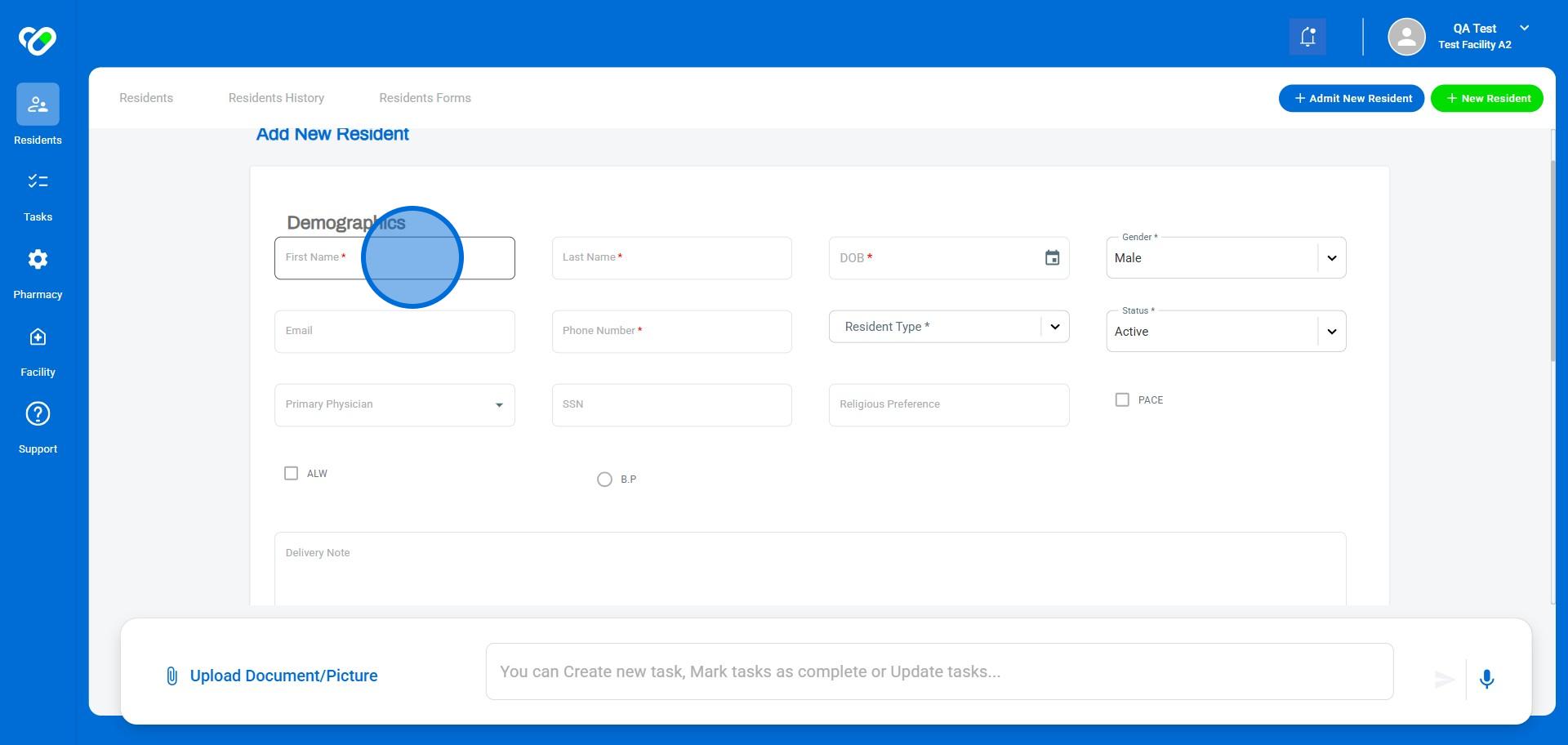
Task: Open the Resident Type dropdown
Action: click(x=949, y=327)
